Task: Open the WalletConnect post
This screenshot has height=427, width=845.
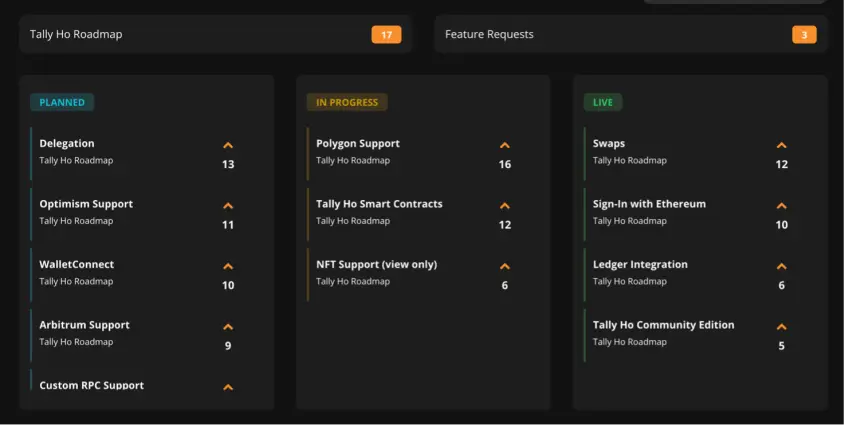Action: 77,264
